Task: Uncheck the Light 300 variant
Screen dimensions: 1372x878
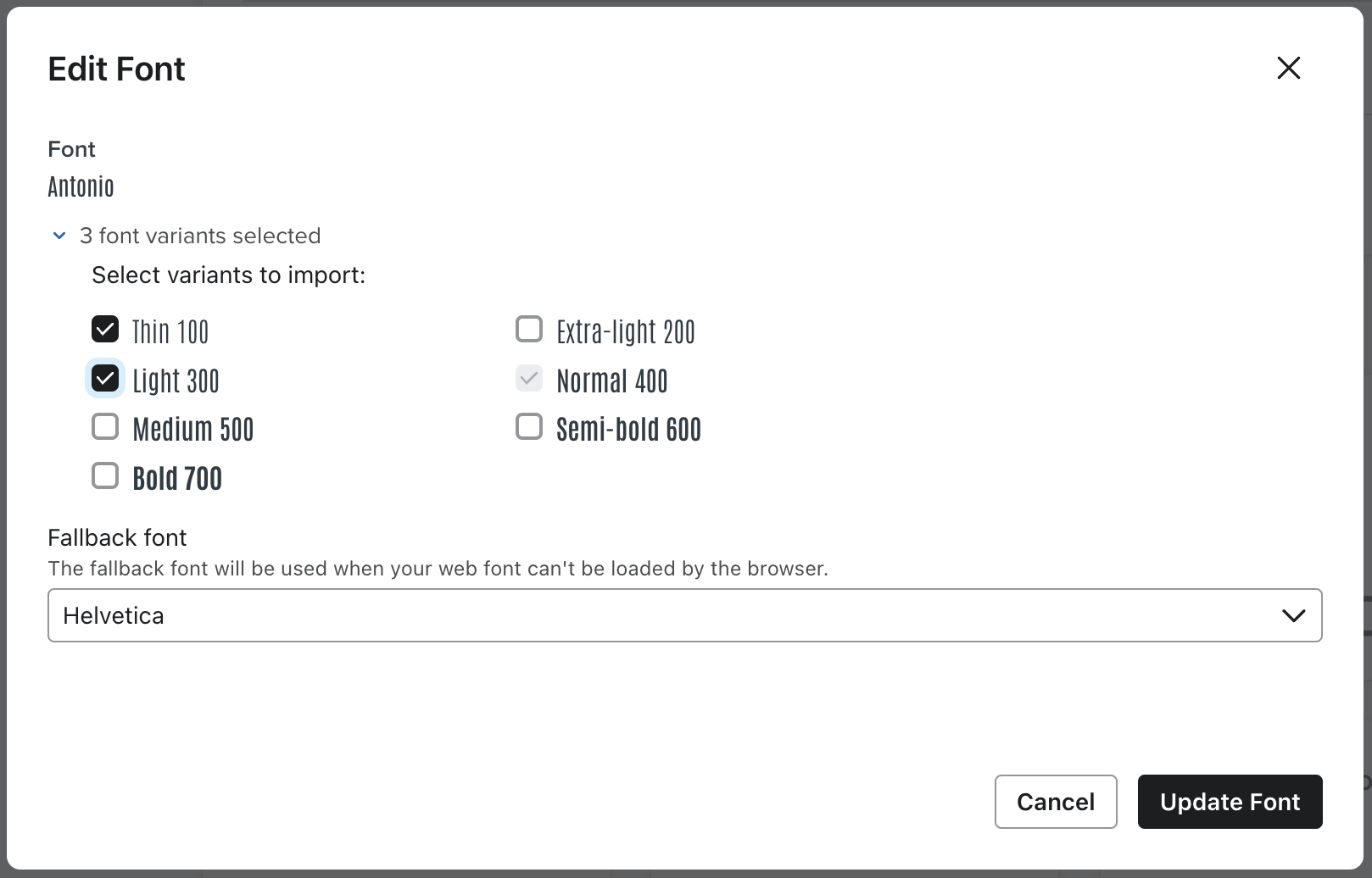Action: click(x=104, y=378)
